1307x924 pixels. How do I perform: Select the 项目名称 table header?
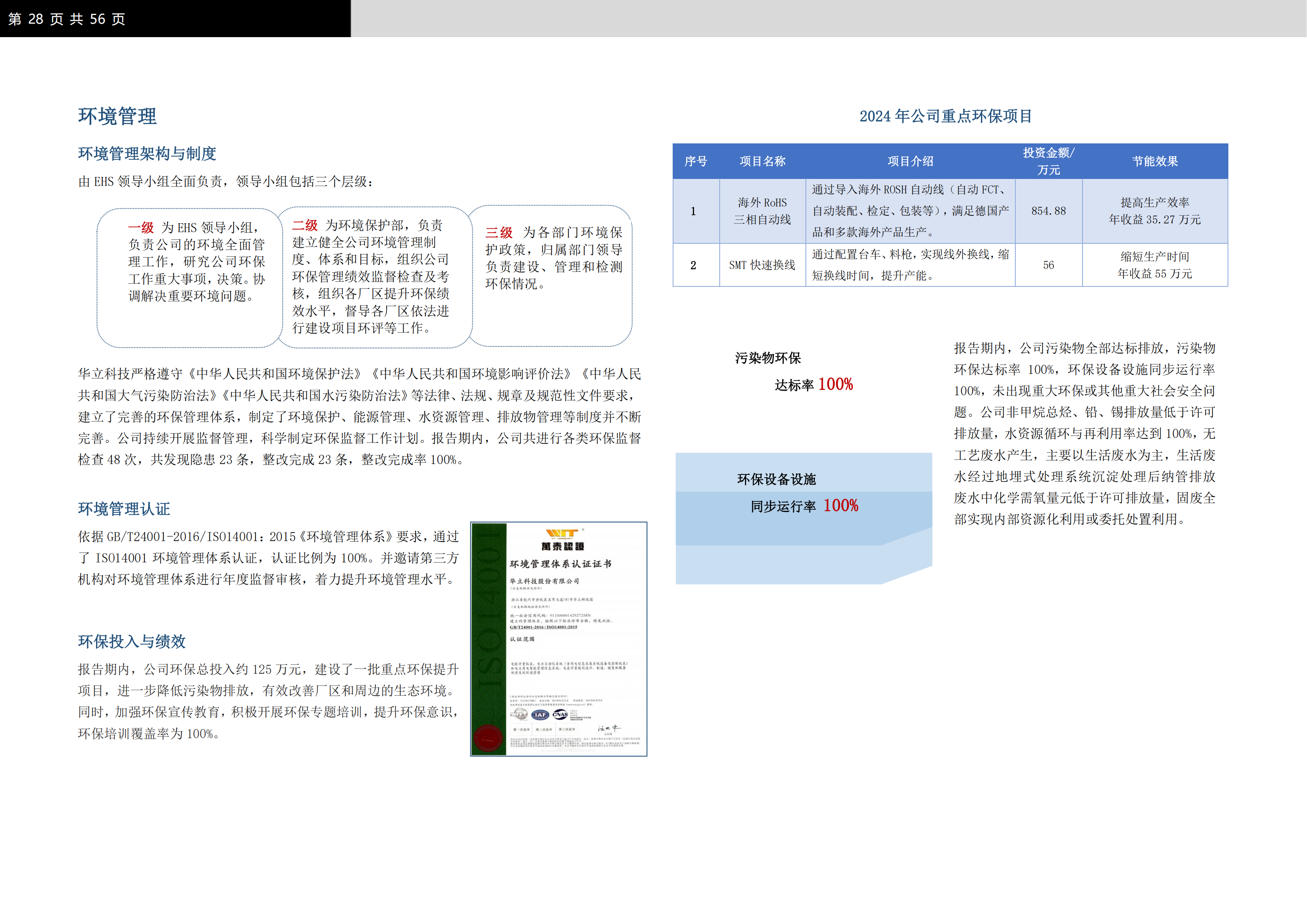tap(762, 162)
